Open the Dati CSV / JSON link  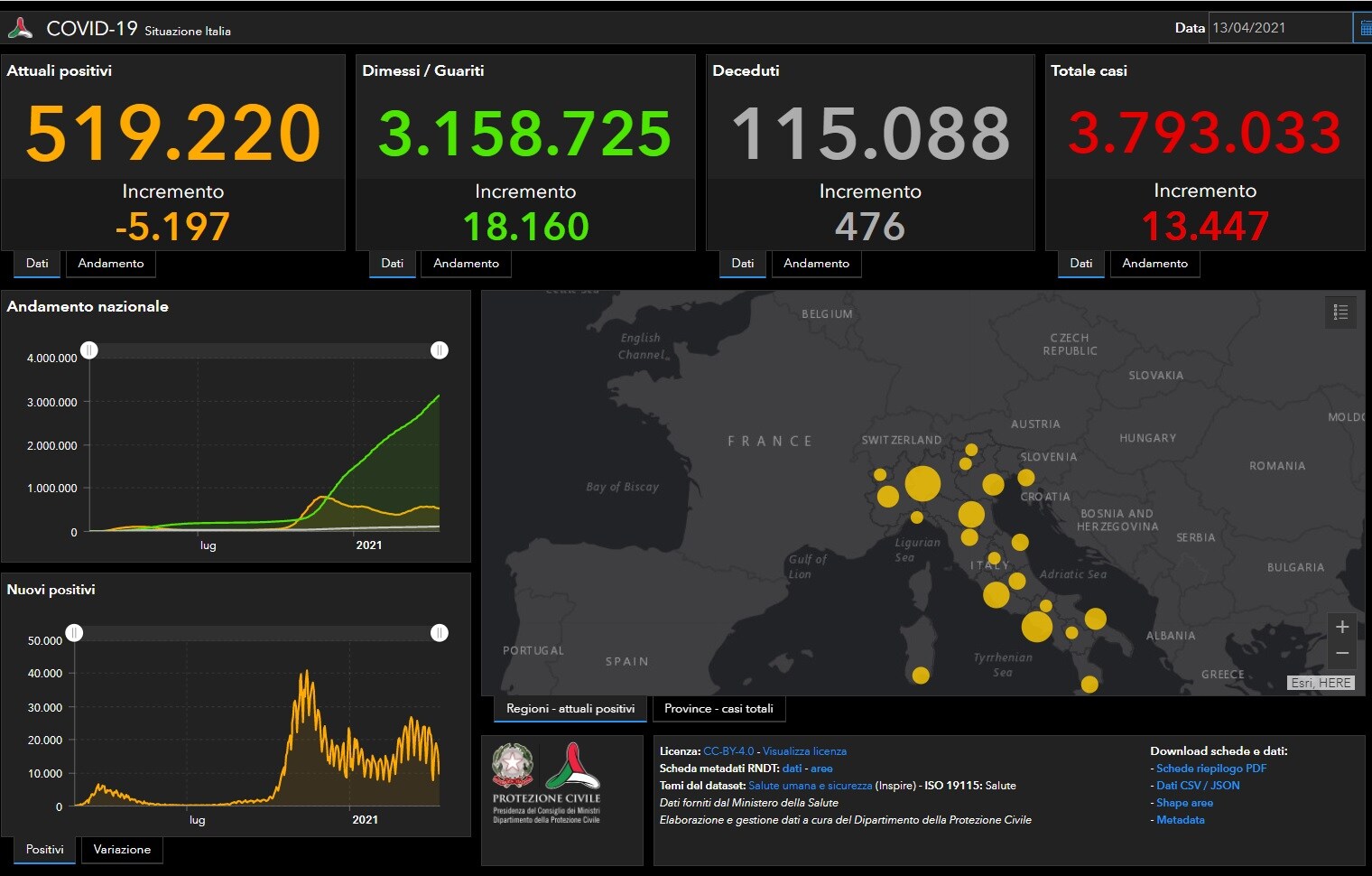[1198, 786]
